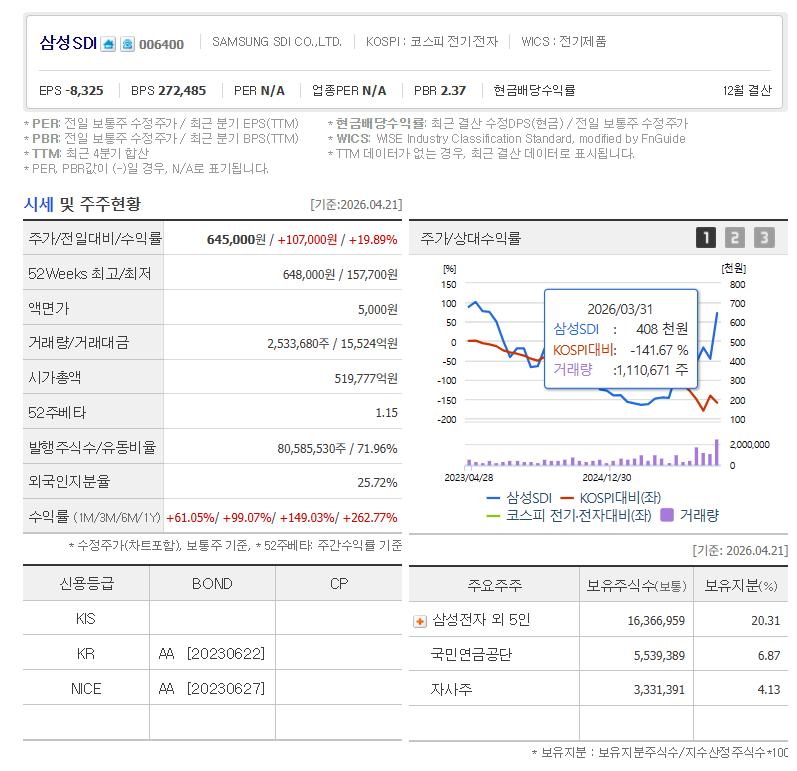
Task: Select the 645,000원 current price
Action: click(236, 239)
